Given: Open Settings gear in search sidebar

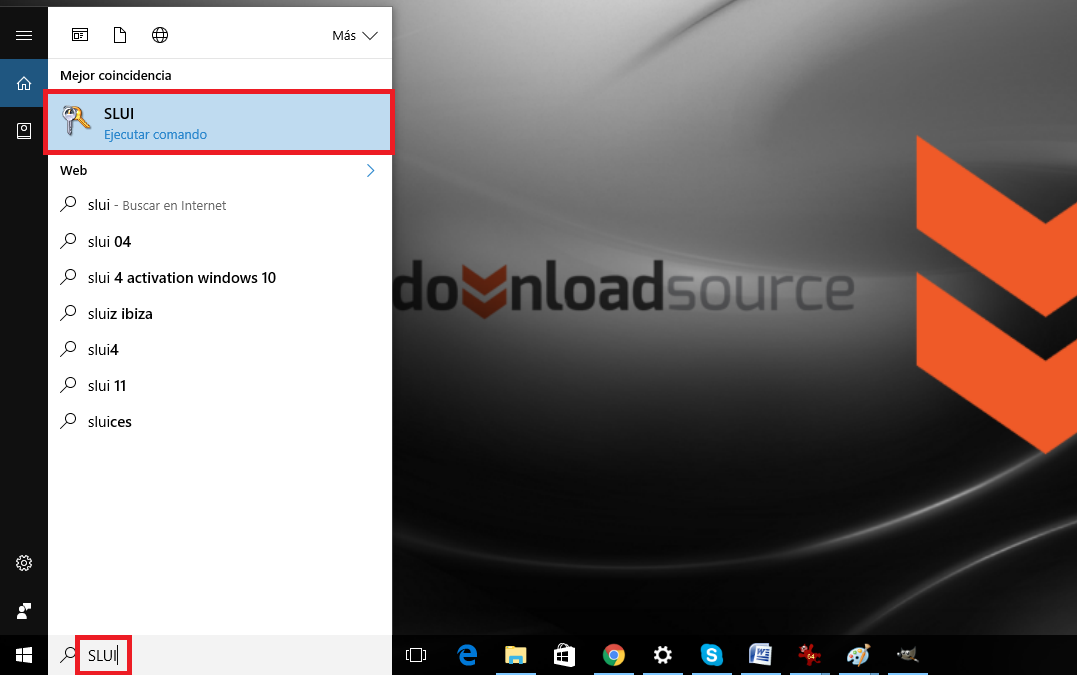Looking at the screenshot, I should [x=24, y=563].
